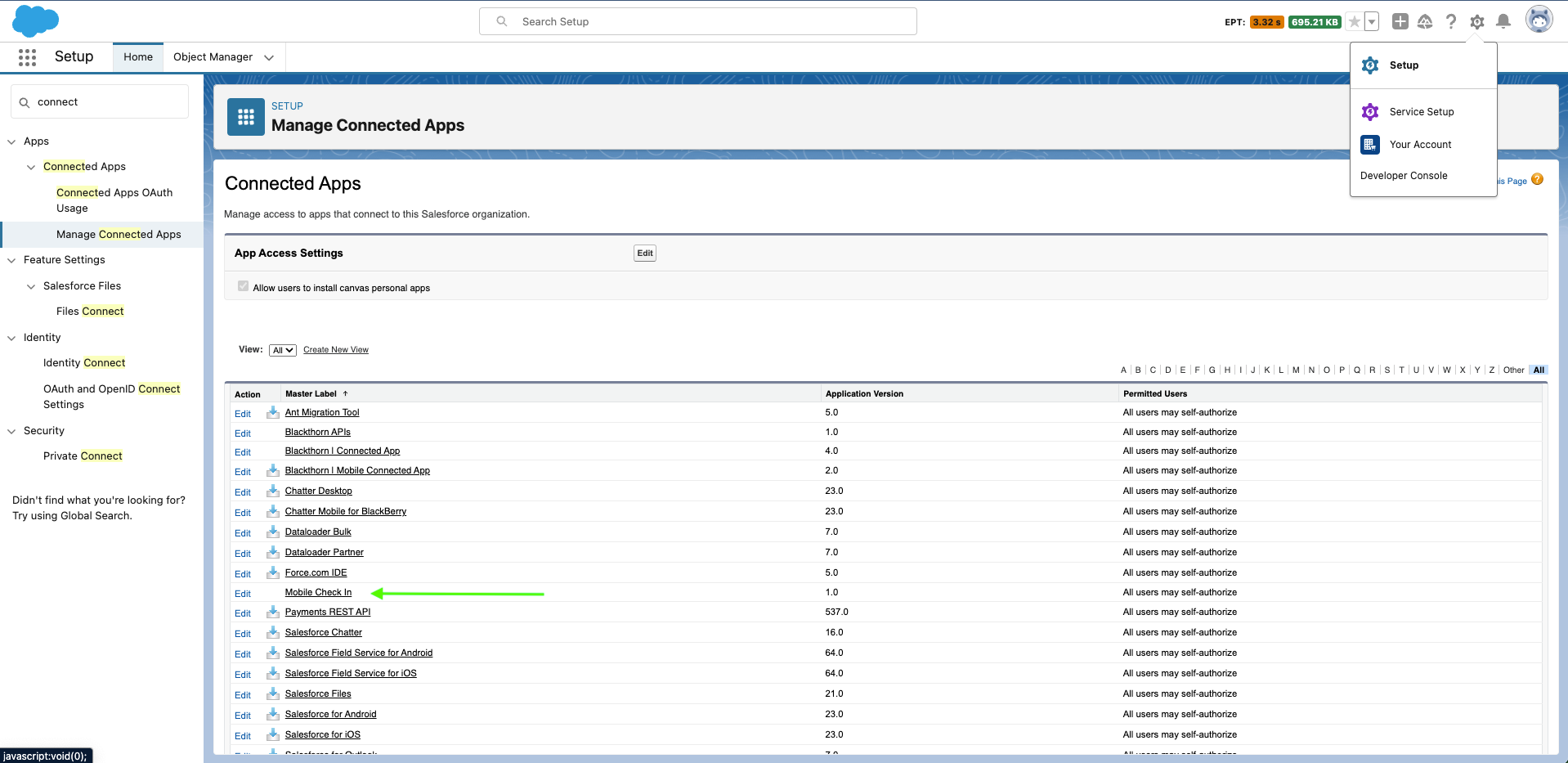
Task: Filter list by Other
Action: 1513,370
